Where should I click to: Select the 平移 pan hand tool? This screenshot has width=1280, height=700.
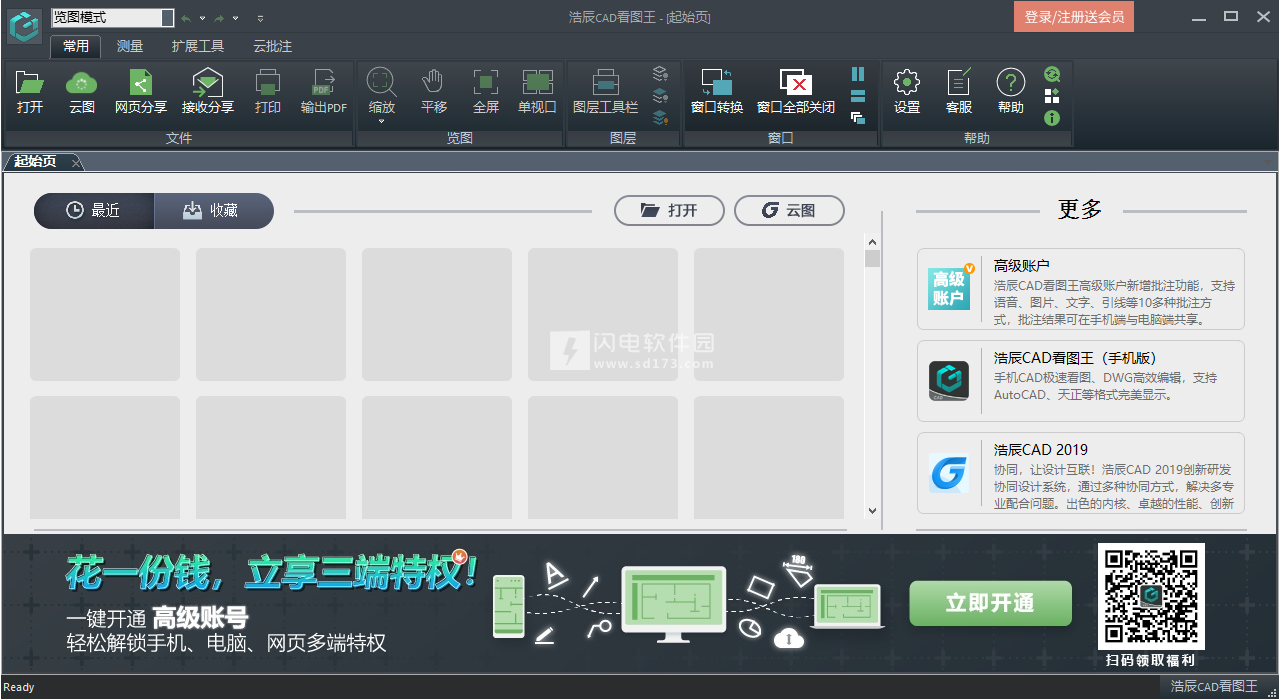pos(434,92)
